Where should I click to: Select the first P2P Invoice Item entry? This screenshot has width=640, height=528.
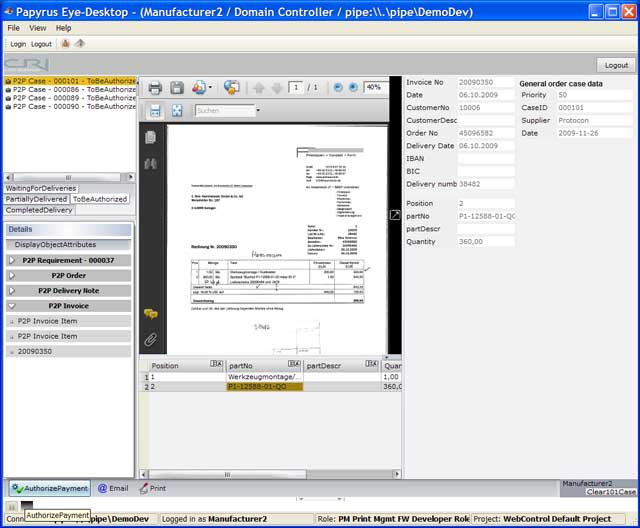coord(68,321)
